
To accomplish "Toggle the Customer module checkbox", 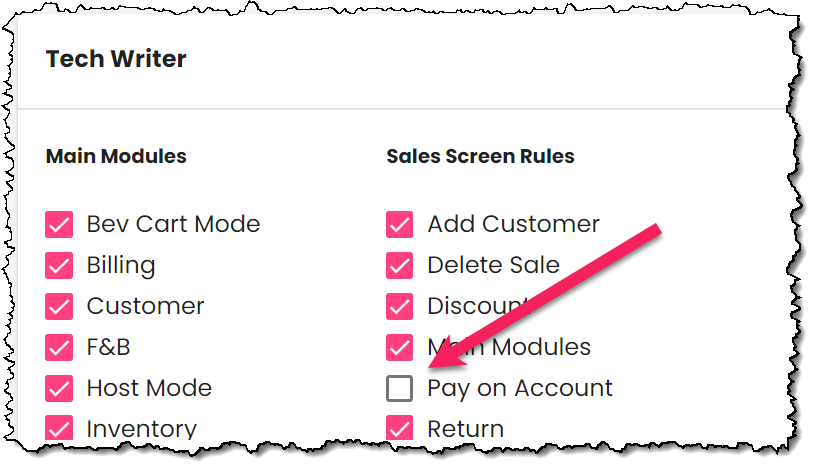I will [x=60, y=306].
